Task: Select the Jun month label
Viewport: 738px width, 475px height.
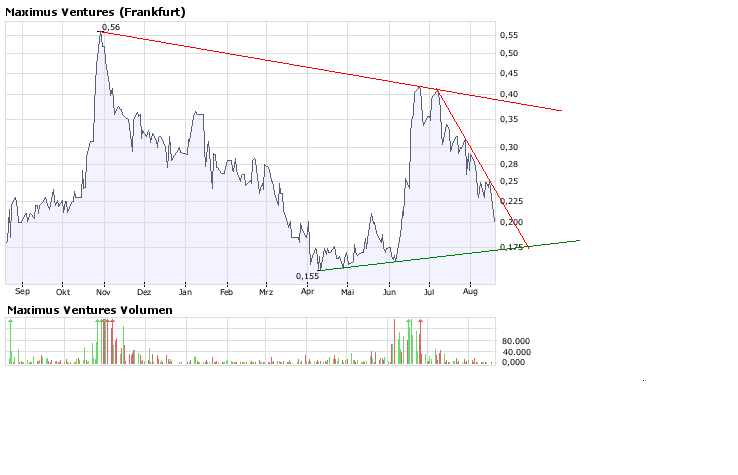Action: pyautogui.click(x=389, y=292)
